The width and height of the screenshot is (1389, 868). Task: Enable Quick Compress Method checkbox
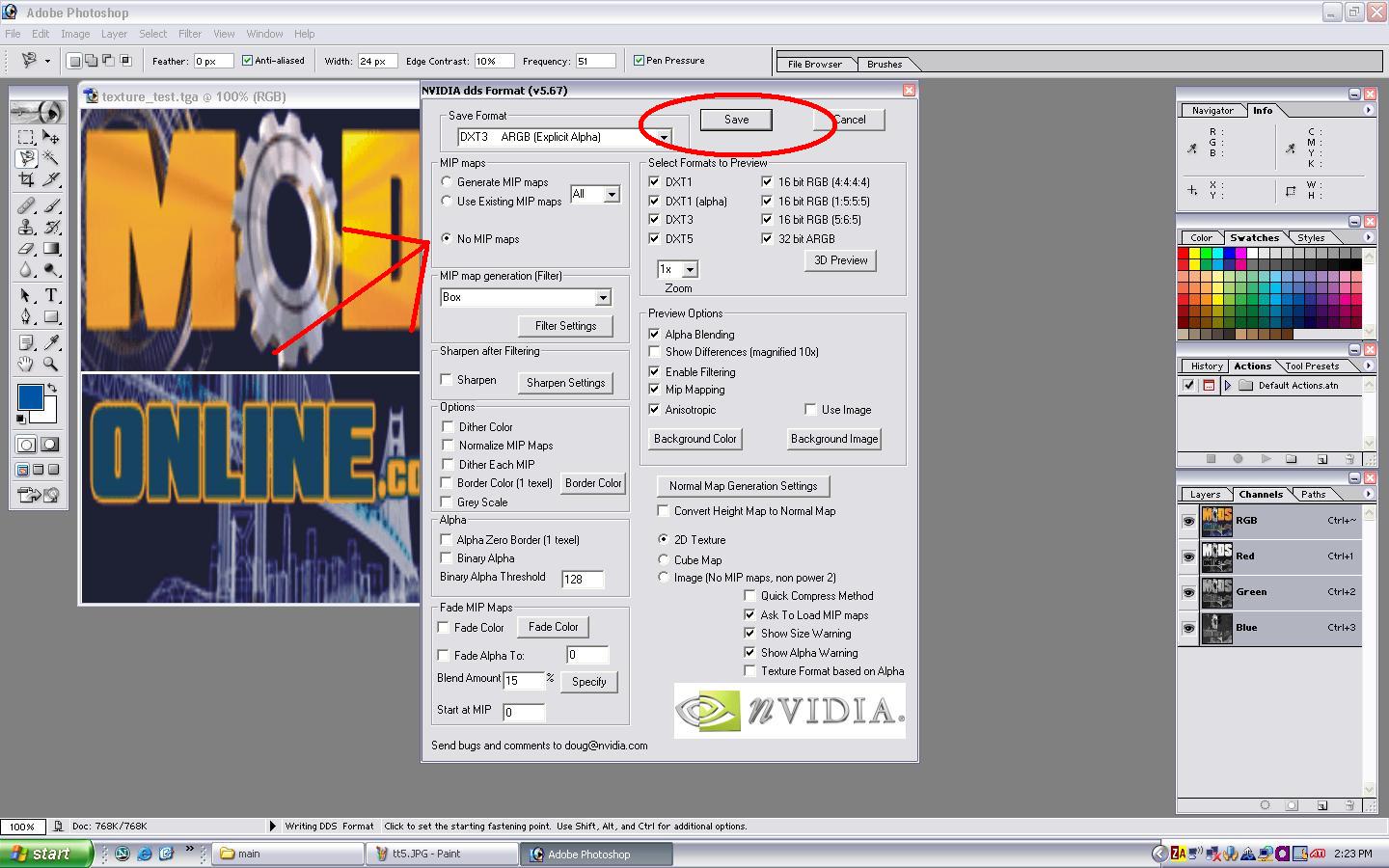pyautogui.click(x=749, y=596)
